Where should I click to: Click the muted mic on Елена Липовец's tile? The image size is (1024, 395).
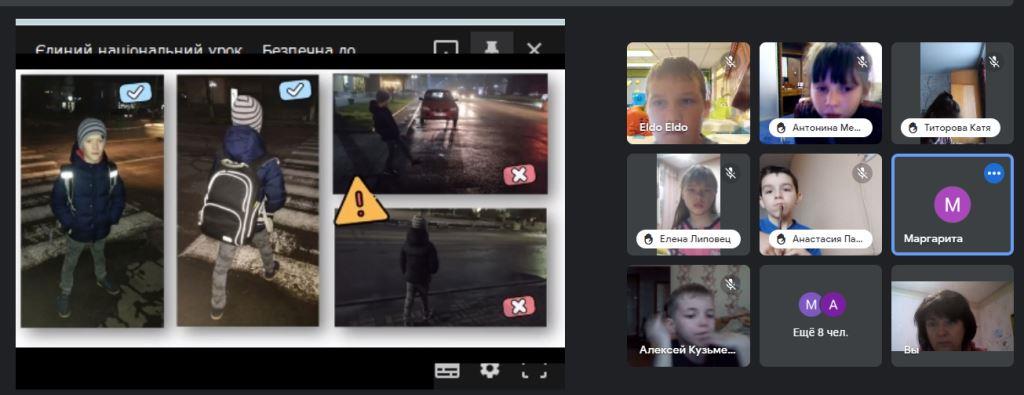731,173
